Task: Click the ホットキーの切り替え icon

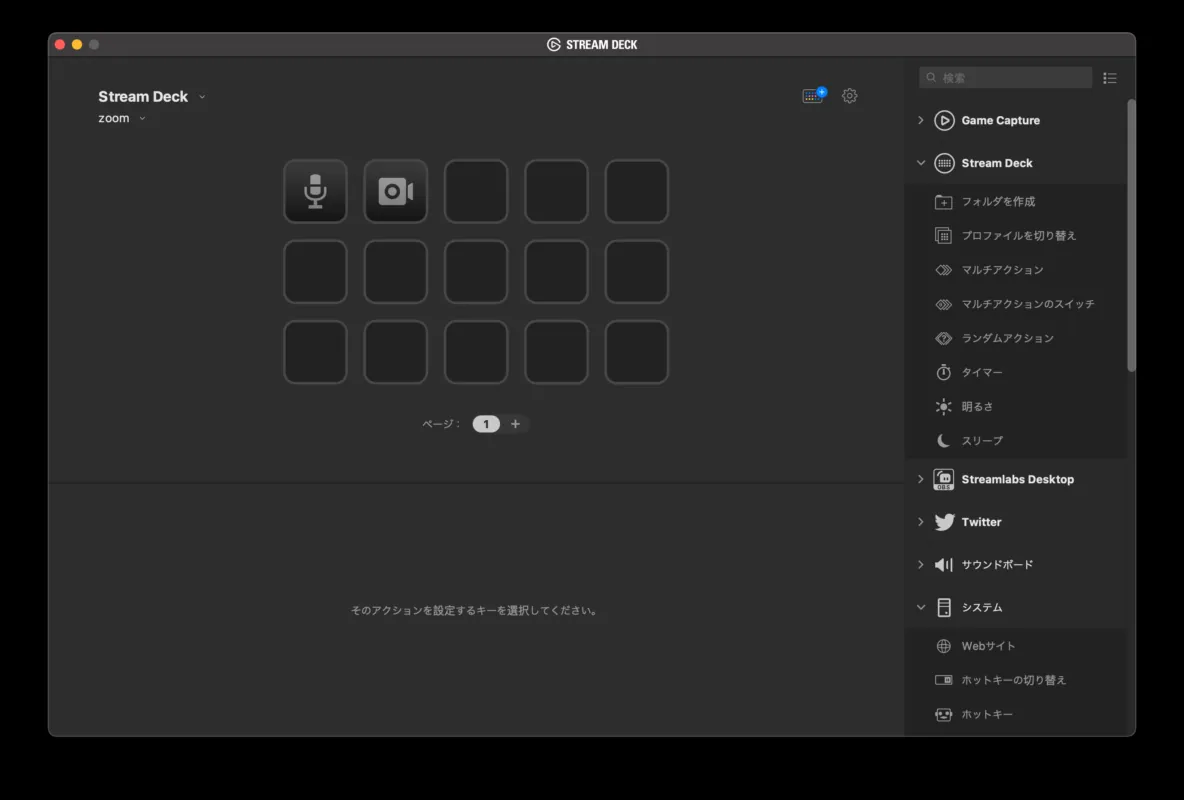Action: point(943,680)
